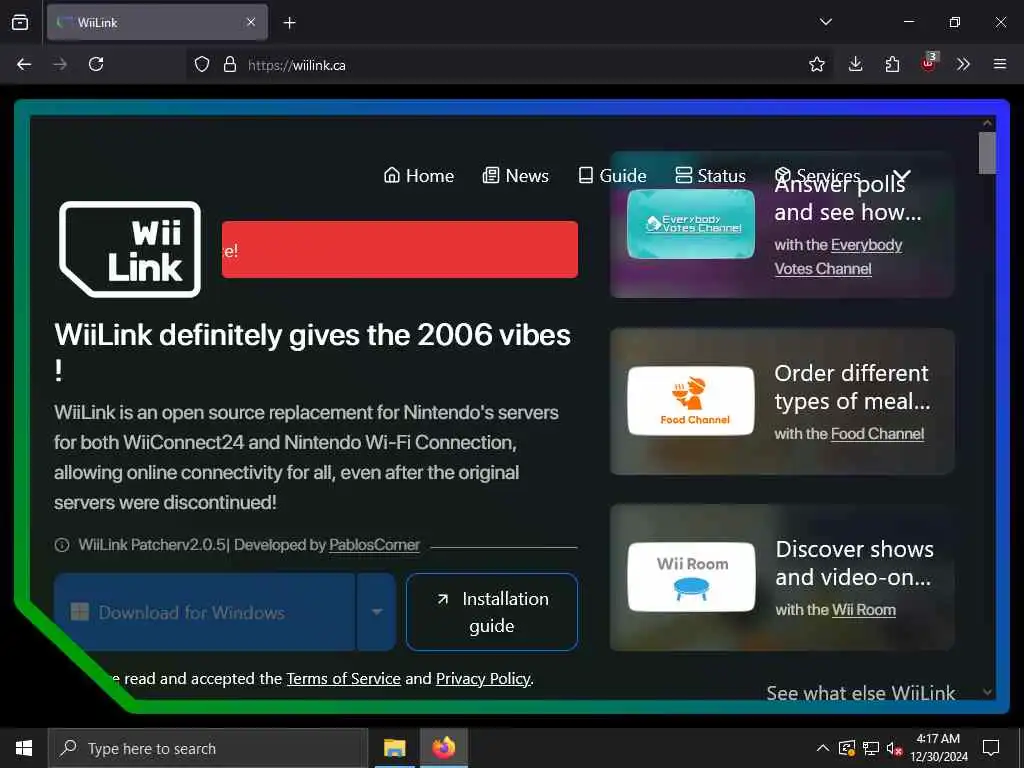
Task: Open the Extensions puzzle icon
Action: 892,64
